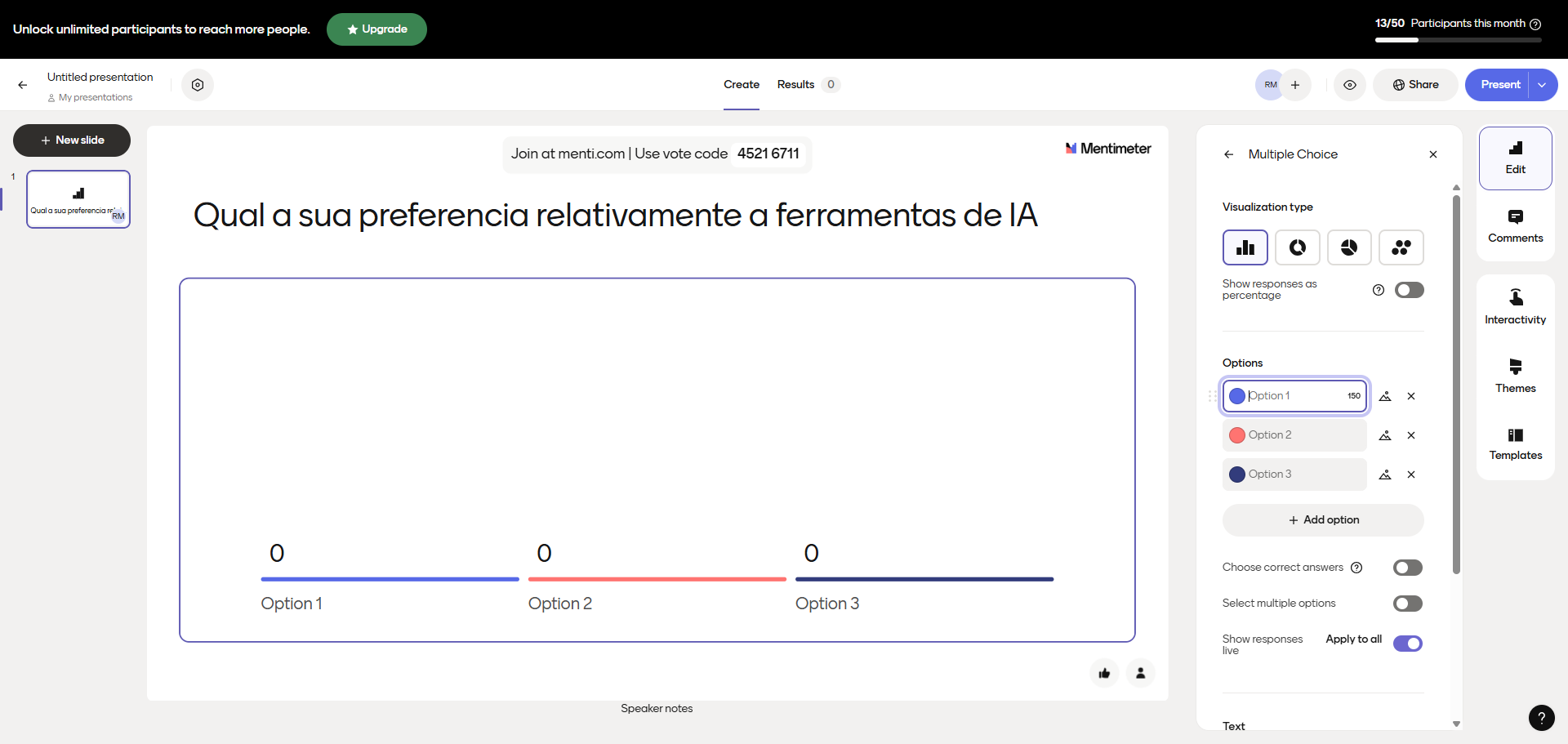Click the Share button
This screenshot has height=744, width=1568.
(x=1415, y=85)
